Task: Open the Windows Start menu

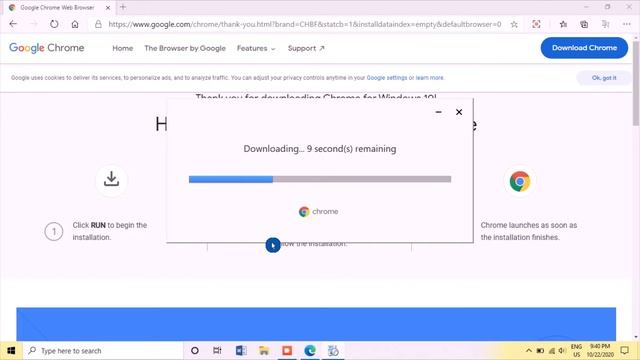Action: [11, 351]
